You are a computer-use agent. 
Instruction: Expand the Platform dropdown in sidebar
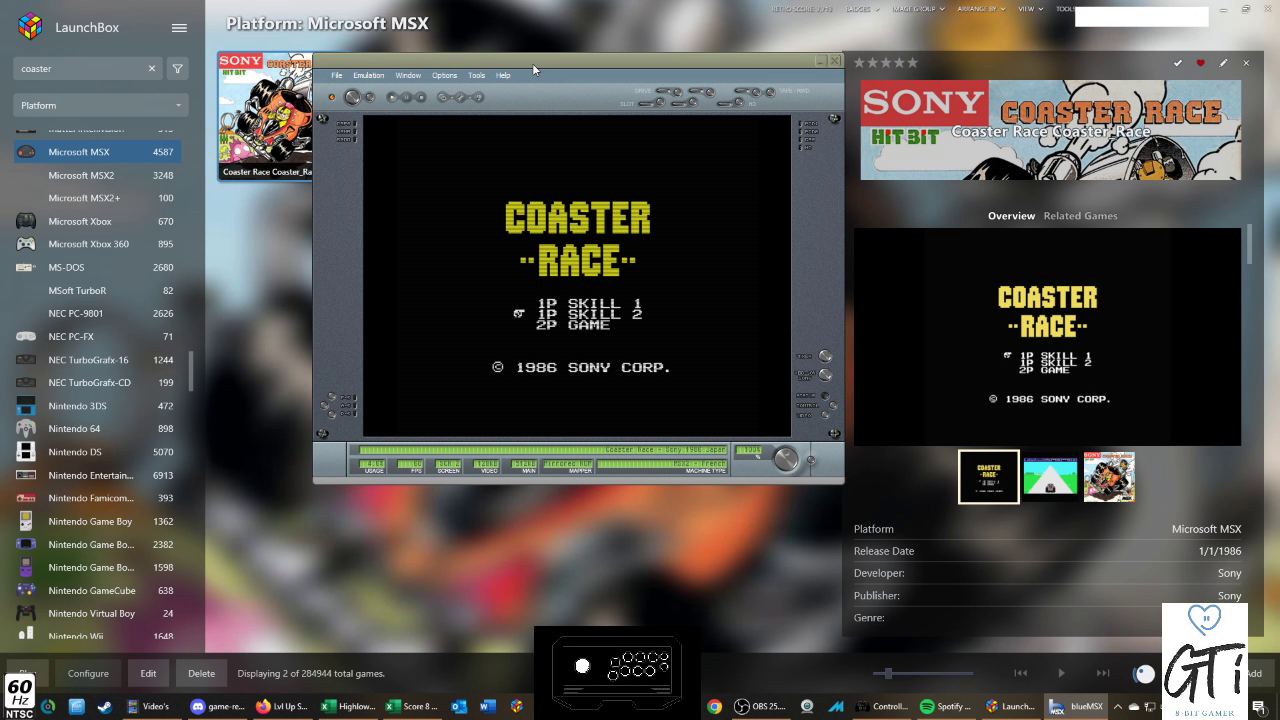pyautogui.click(x=100, y=105)
